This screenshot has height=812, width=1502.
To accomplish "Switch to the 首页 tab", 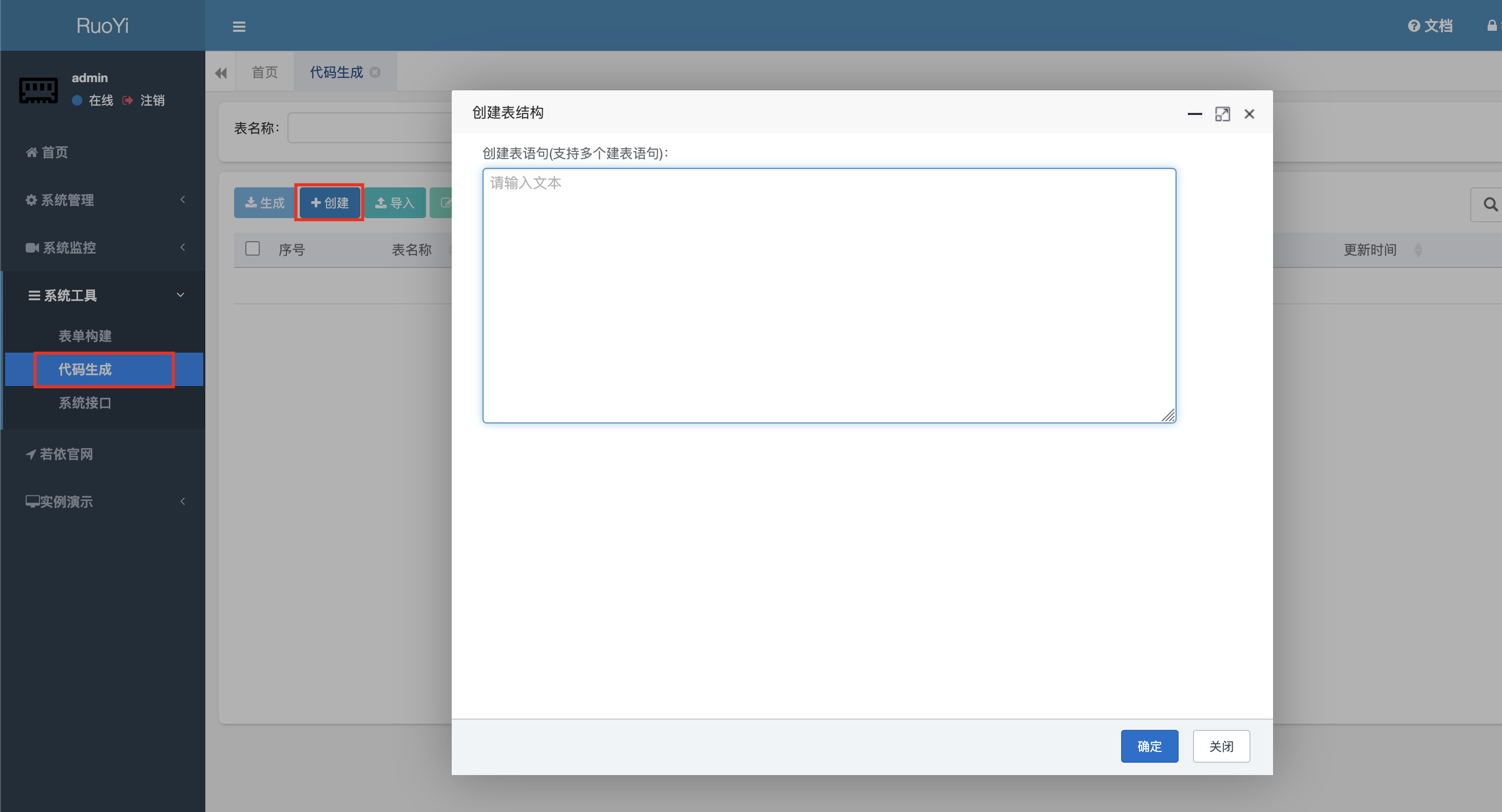I will (x=265, y=72).
